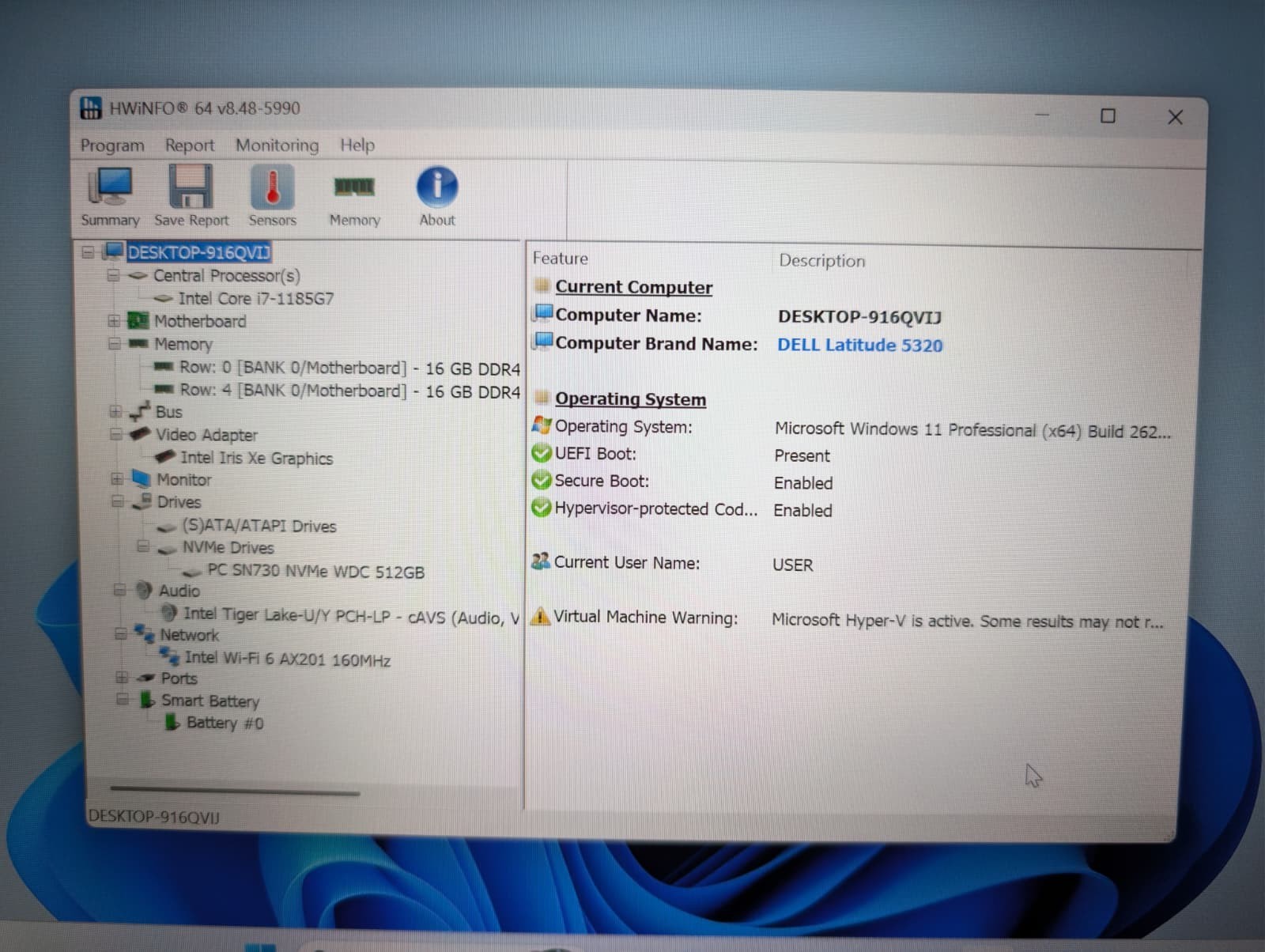The width and height of the screenshot is (1265, 952).
Task: Select Intel Iris Xe Graphics
Action: click(x=256, y=458)
